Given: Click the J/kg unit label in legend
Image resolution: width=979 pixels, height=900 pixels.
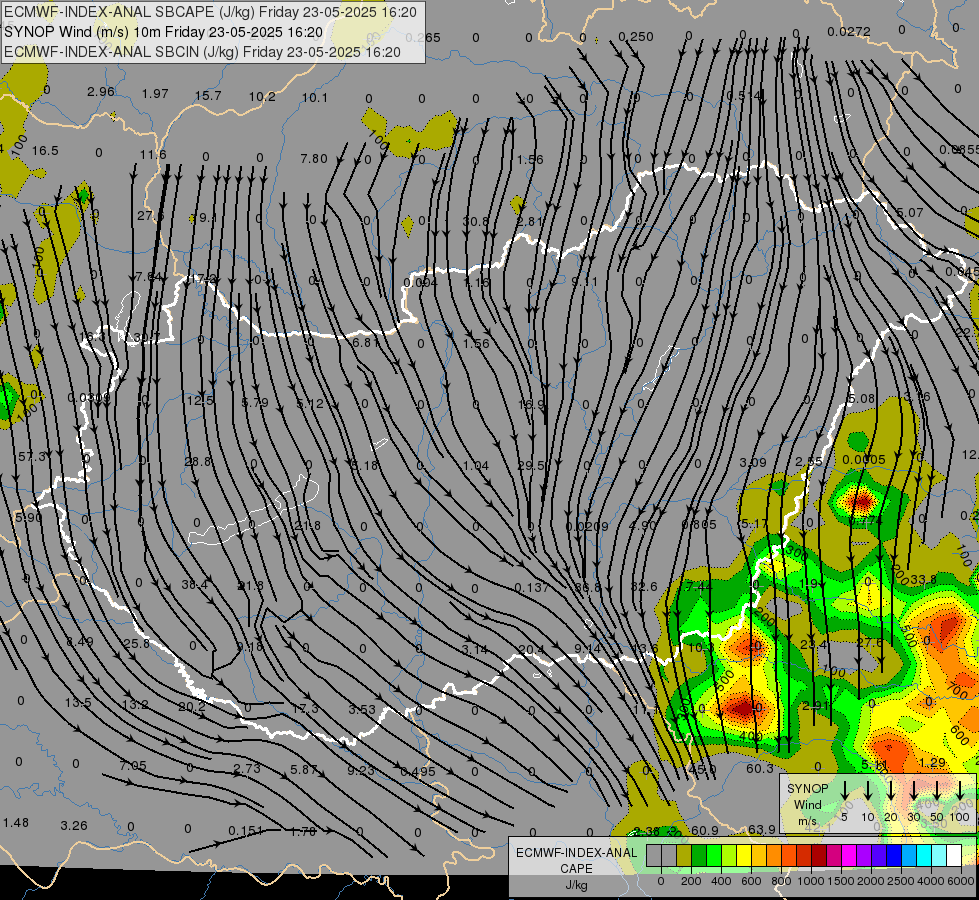Looking at the screenshot, I should (x=576, y=884).
